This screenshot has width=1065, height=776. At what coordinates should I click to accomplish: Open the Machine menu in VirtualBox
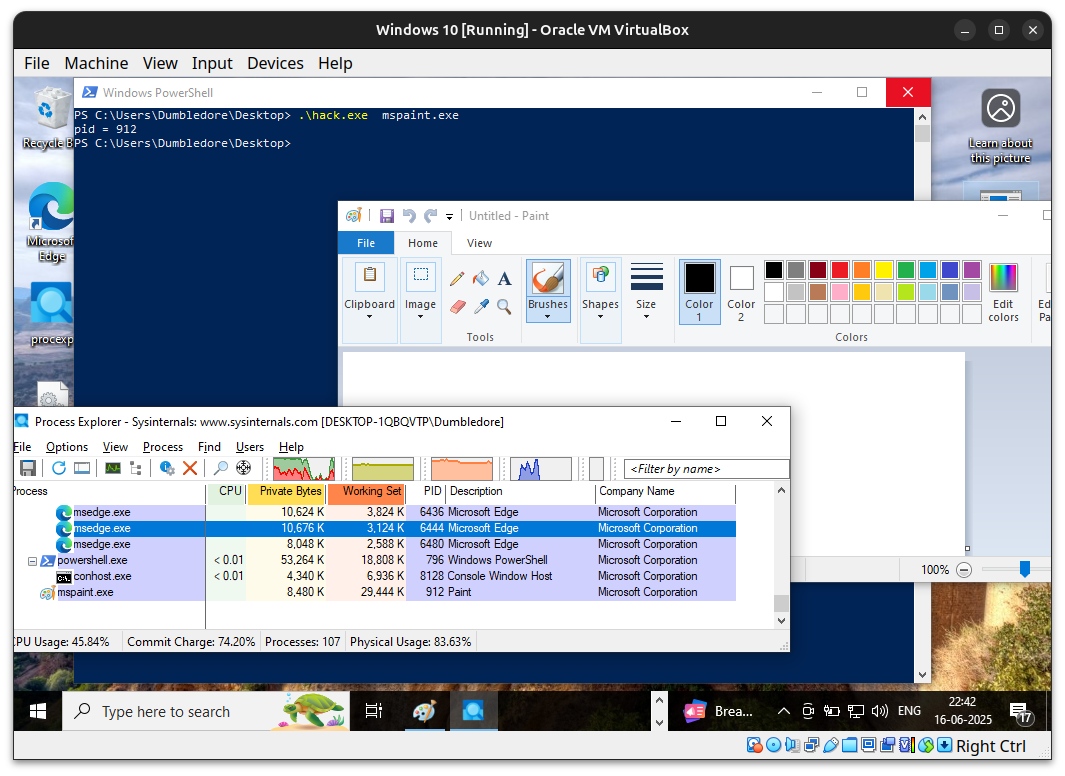[96, 63]
